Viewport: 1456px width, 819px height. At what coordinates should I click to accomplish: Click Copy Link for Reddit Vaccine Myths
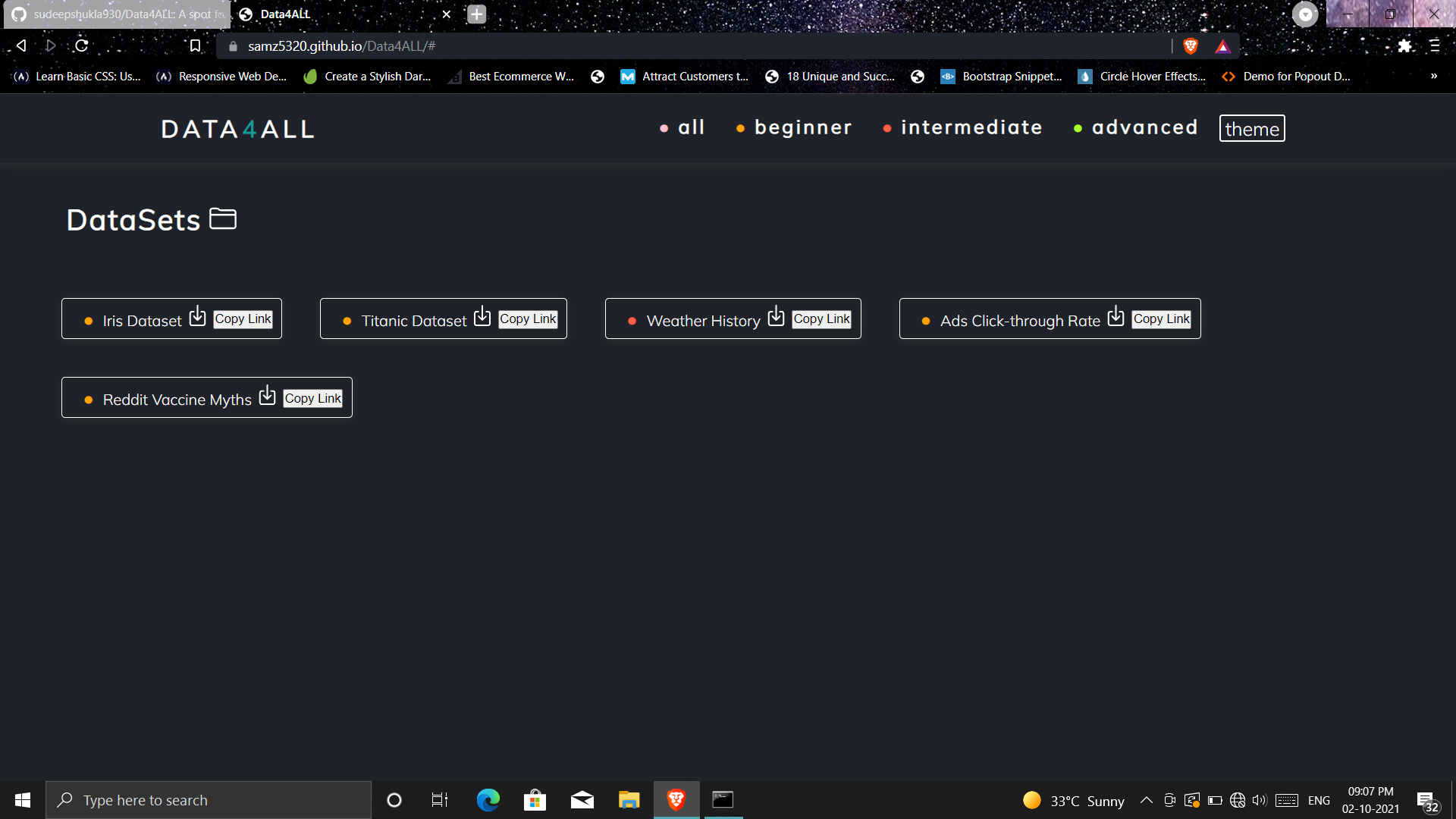click(x=313, y=398)
